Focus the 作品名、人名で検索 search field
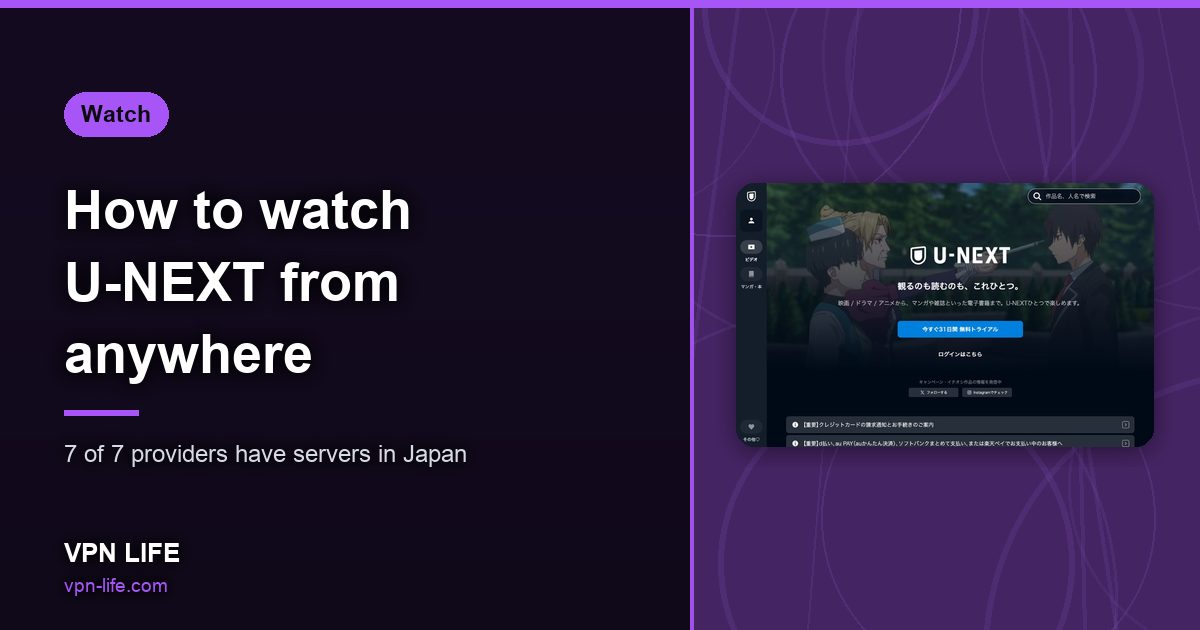The height and width of the screenshot is (630, 1200). (x=1084, y=197)
